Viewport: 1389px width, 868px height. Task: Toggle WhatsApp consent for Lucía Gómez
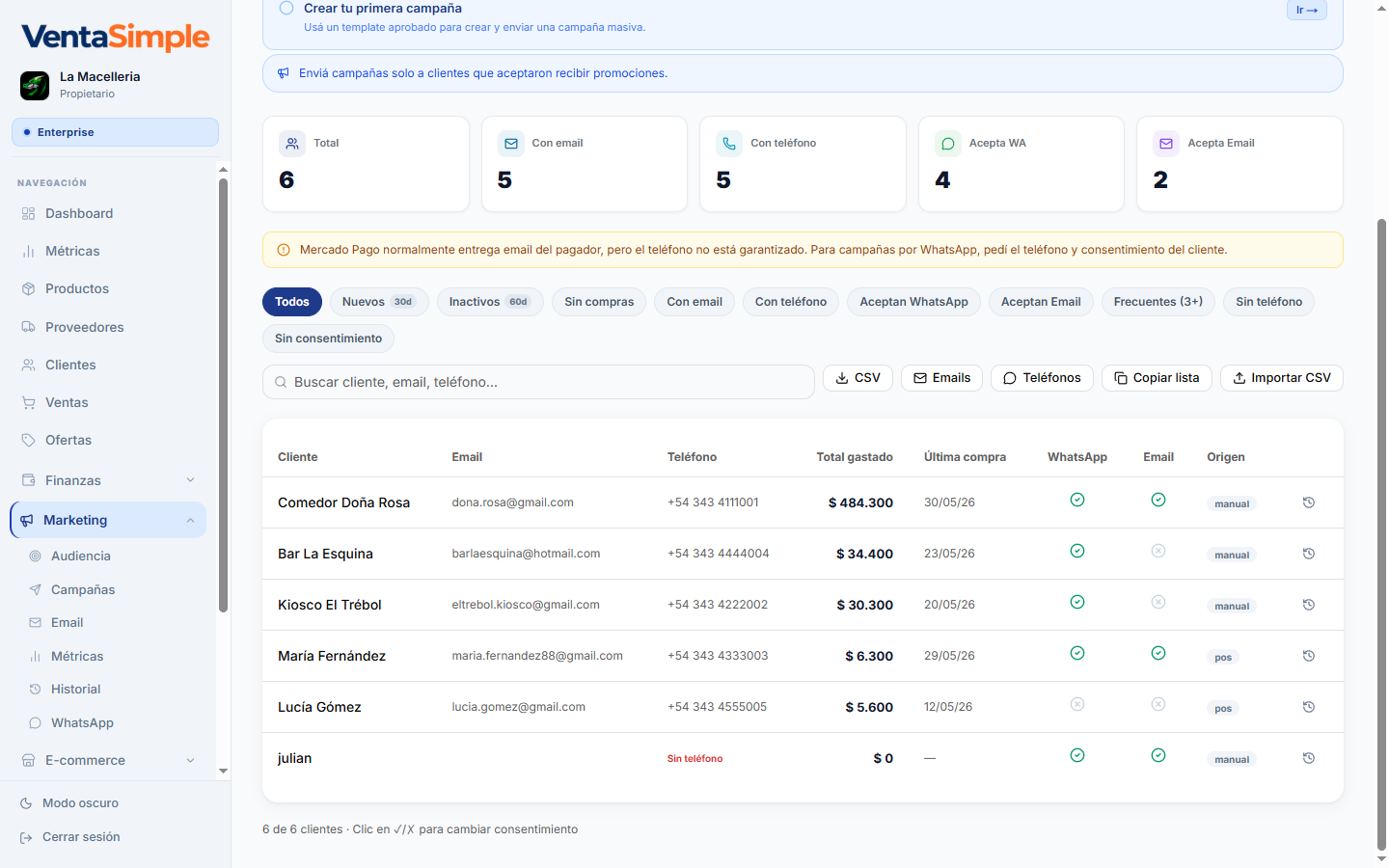coord(1077,704)
